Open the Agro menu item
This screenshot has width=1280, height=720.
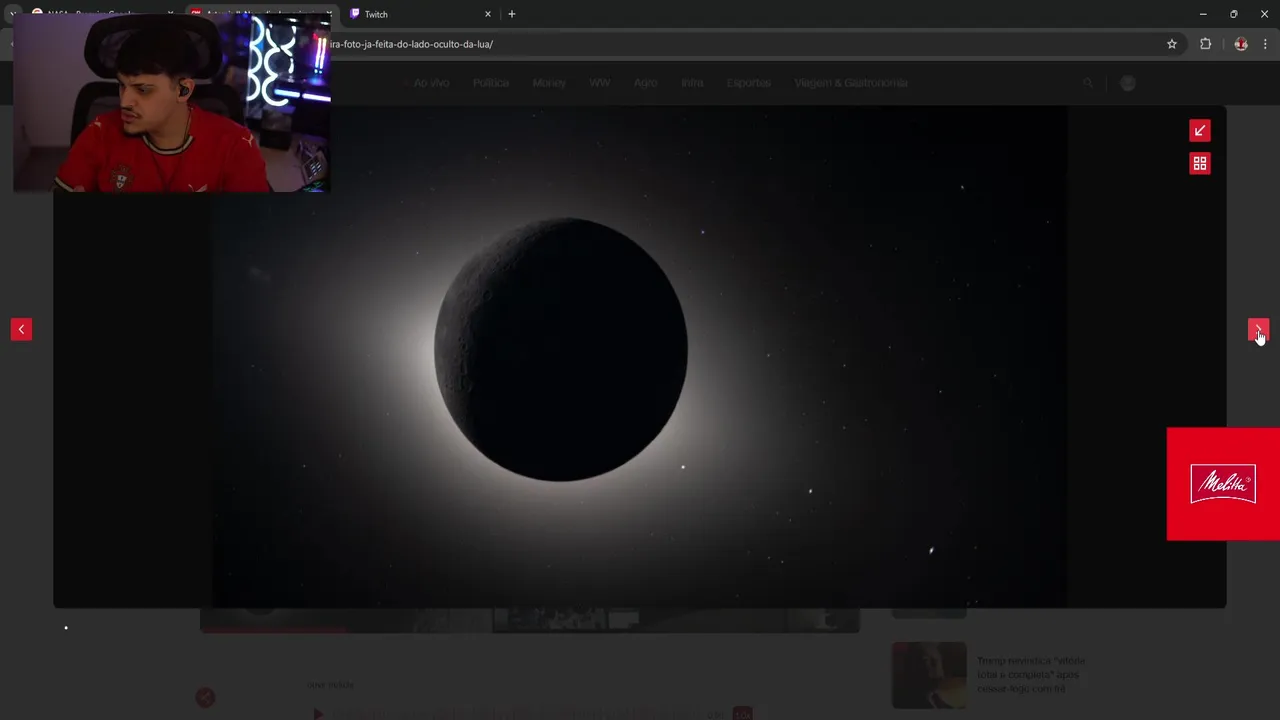click(x=645, y=83)
